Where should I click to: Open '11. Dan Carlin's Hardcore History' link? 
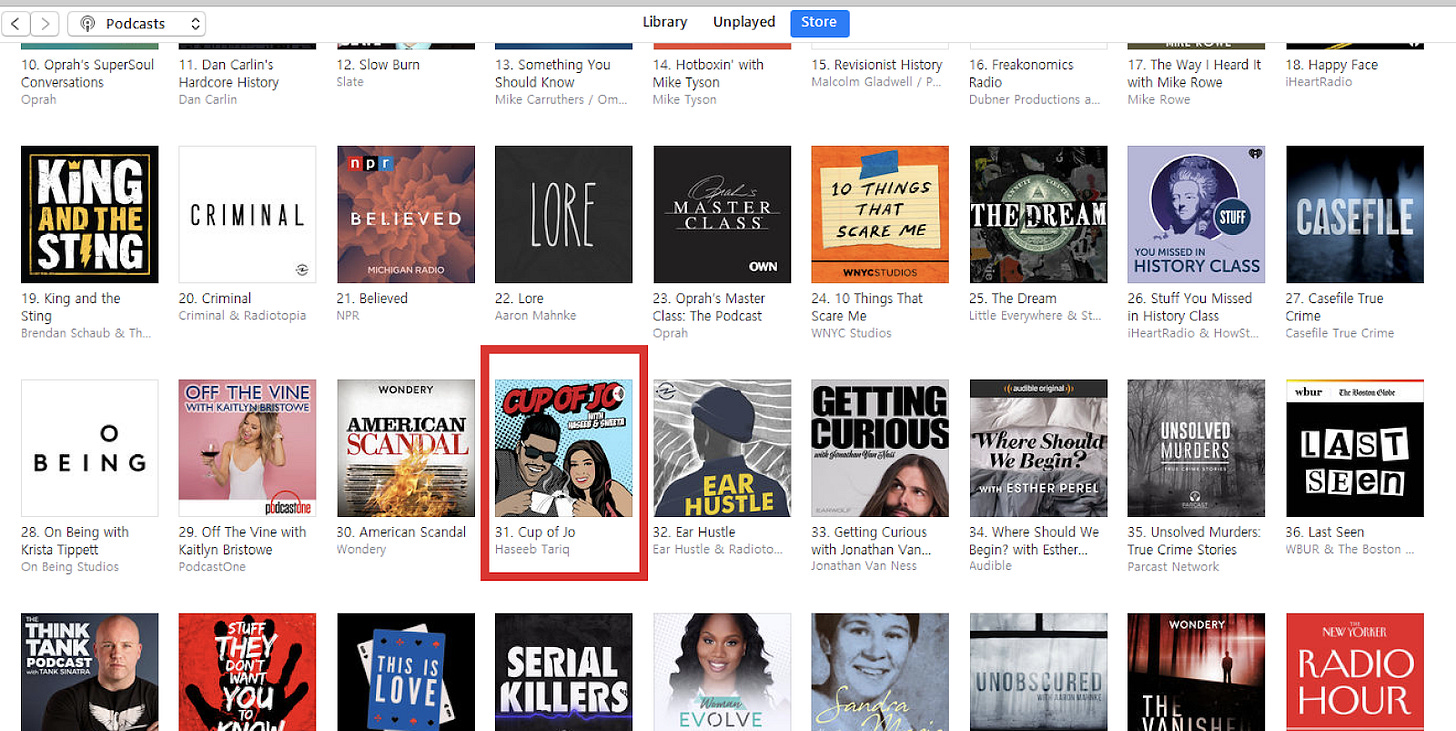coord(228,73)
